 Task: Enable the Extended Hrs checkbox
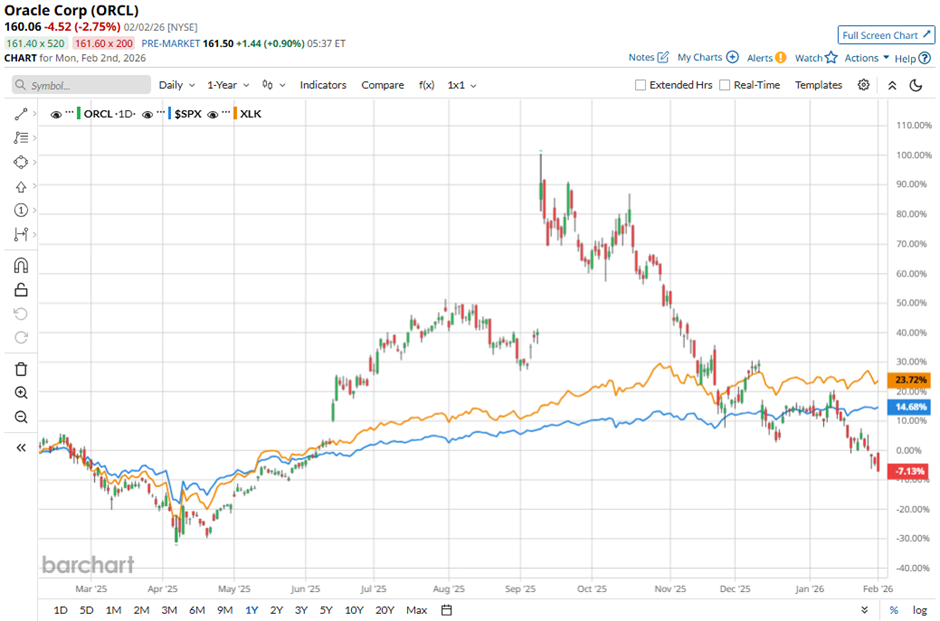pyautogui.click(x=640, y=85)
